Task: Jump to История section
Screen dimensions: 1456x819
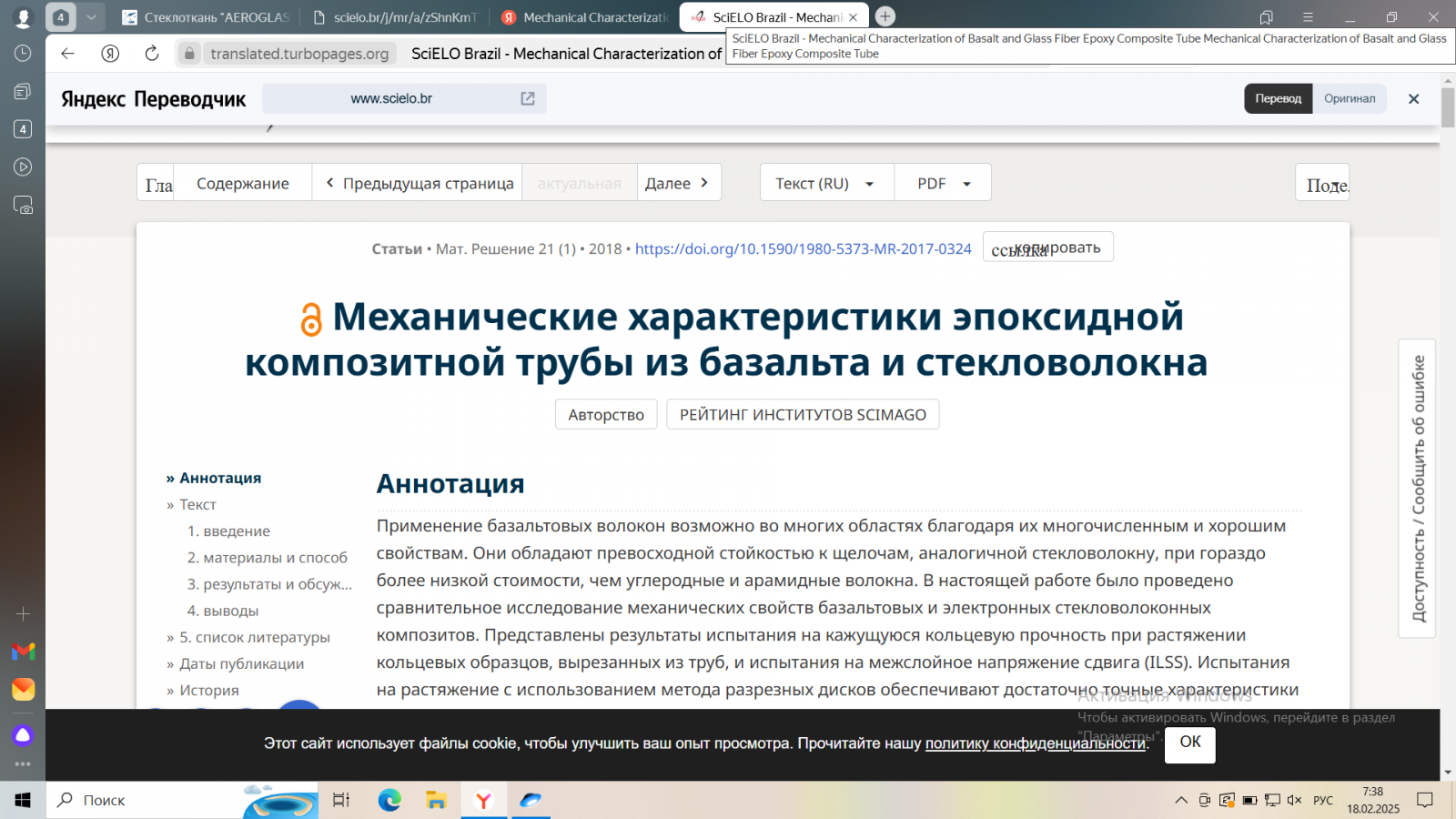Action: pos(209,690)
